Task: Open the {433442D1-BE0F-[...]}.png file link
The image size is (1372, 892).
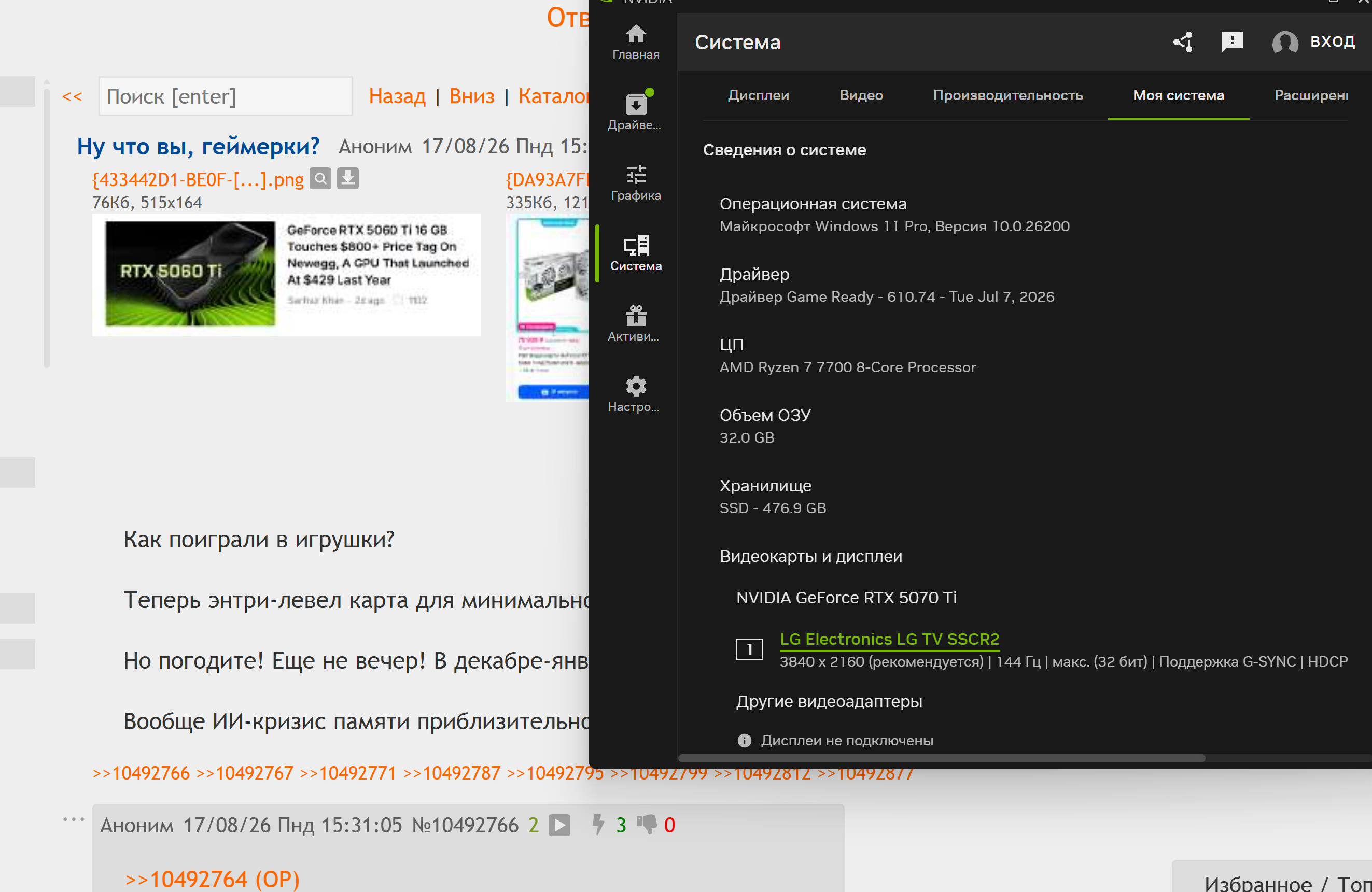Action: 198,180
